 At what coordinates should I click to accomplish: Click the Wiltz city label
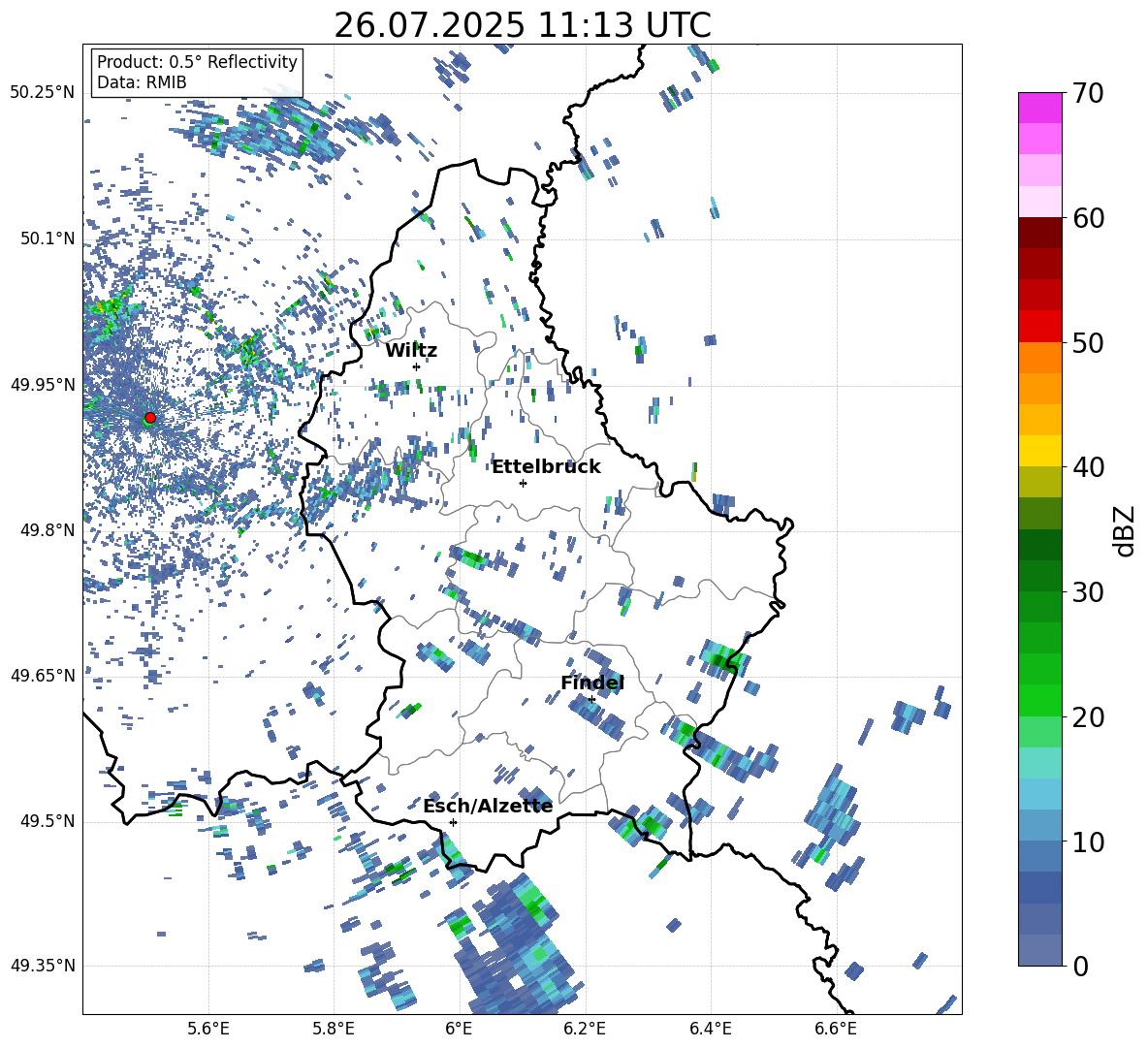click(x=411, y=350)
